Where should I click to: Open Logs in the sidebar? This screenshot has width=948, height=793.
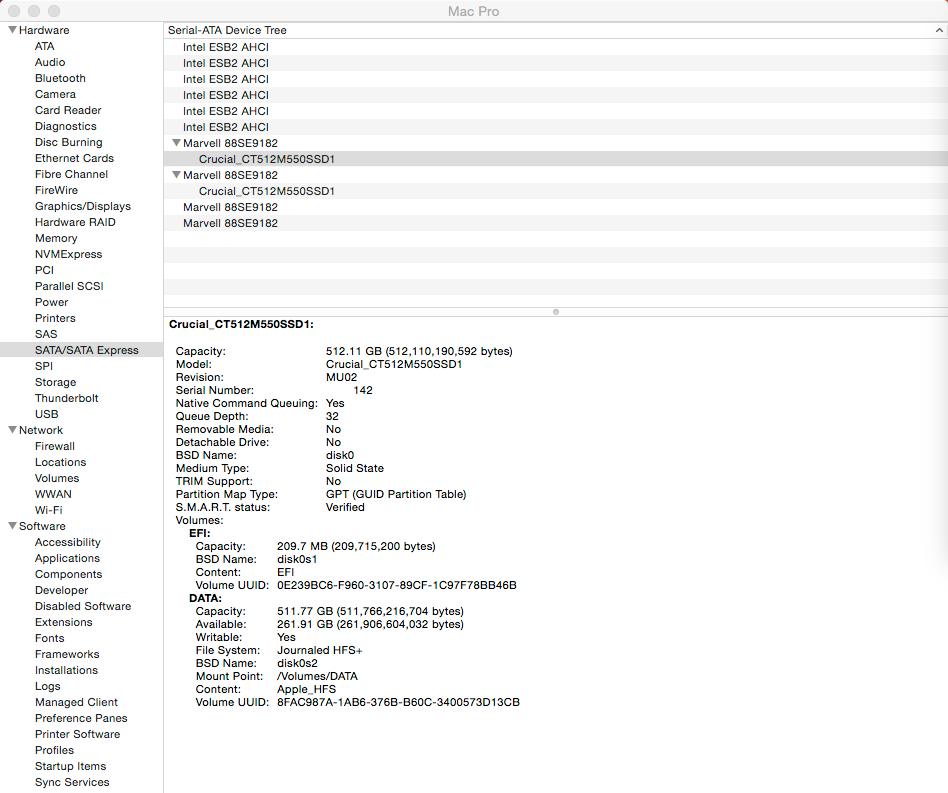(x=48, y=687)
